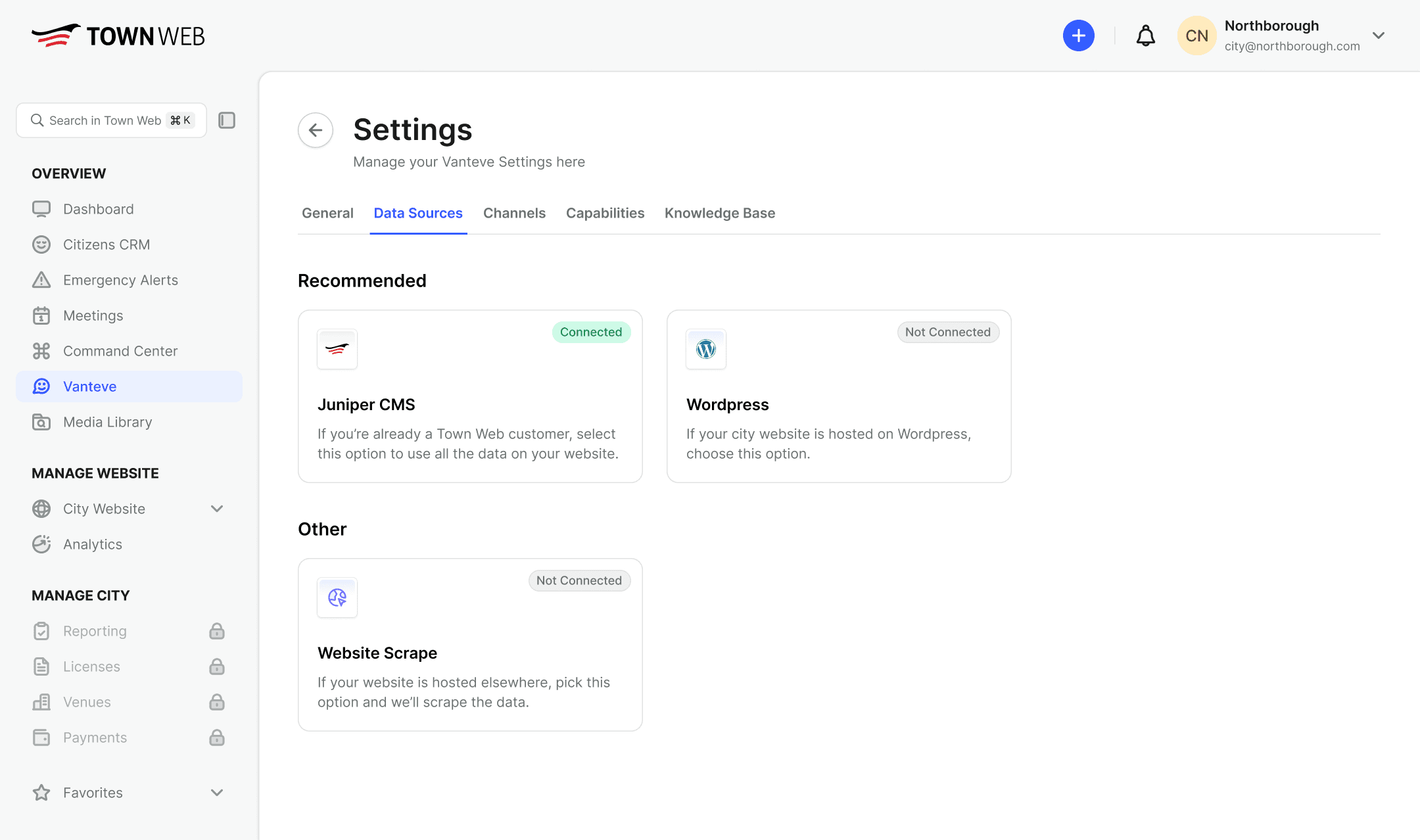Click the City Website globe icon

[x=41, y=509]
